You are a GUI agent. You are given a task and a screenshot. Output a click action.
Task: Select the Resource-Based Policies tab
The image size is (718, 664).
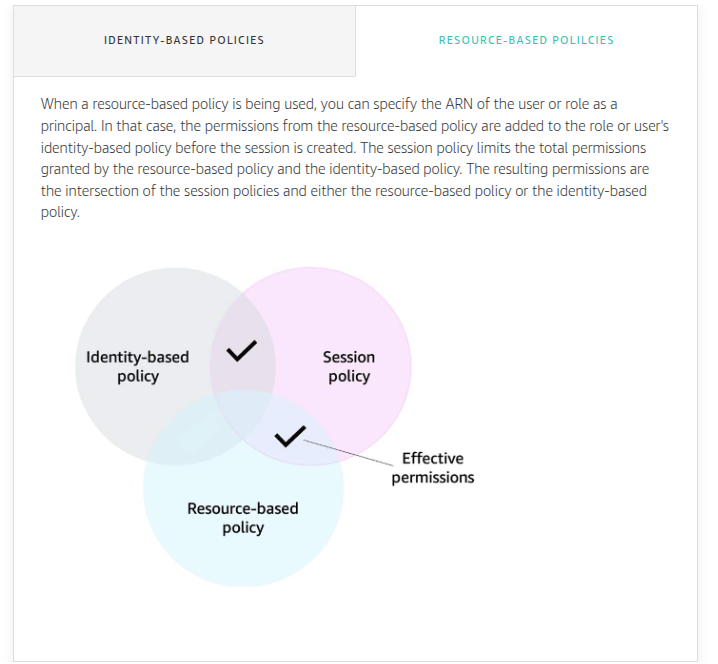click(x=526, y=40)
